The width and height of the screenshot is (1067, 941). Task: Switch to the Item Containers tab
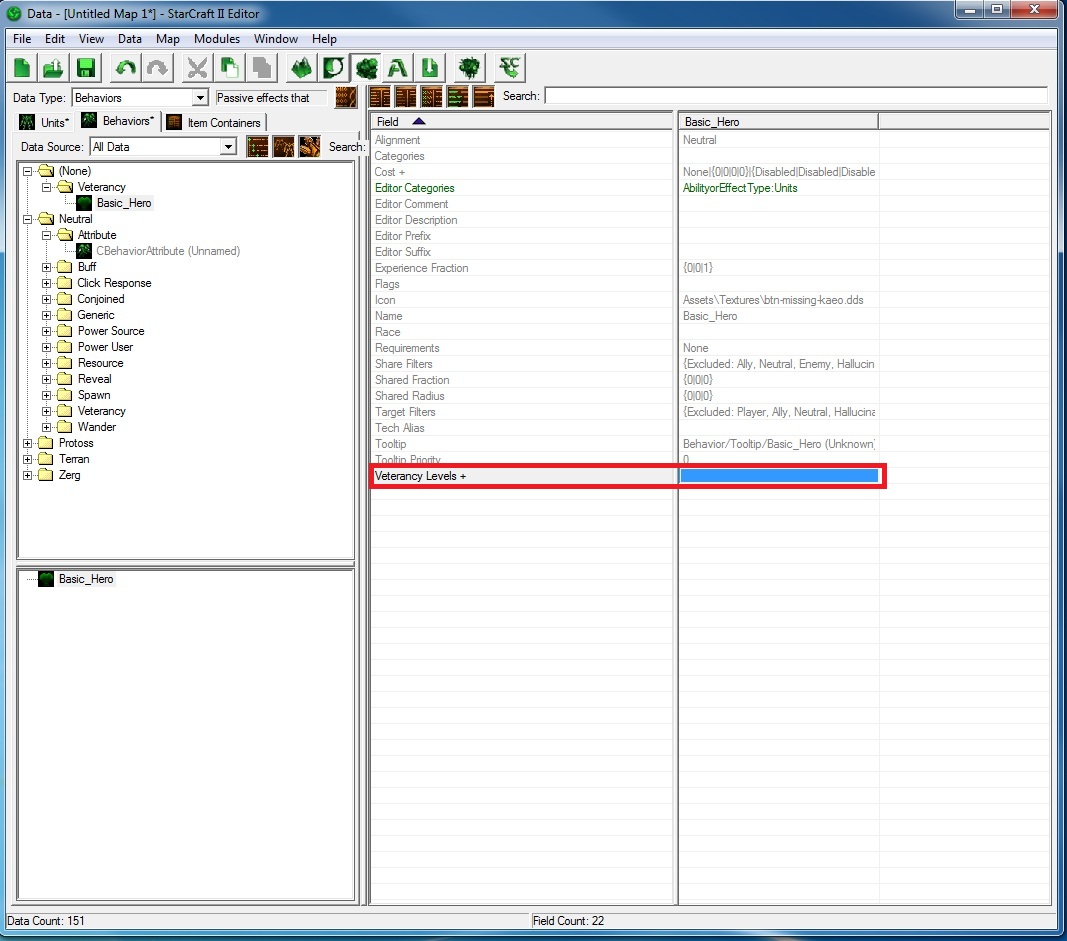coord(214,122)
